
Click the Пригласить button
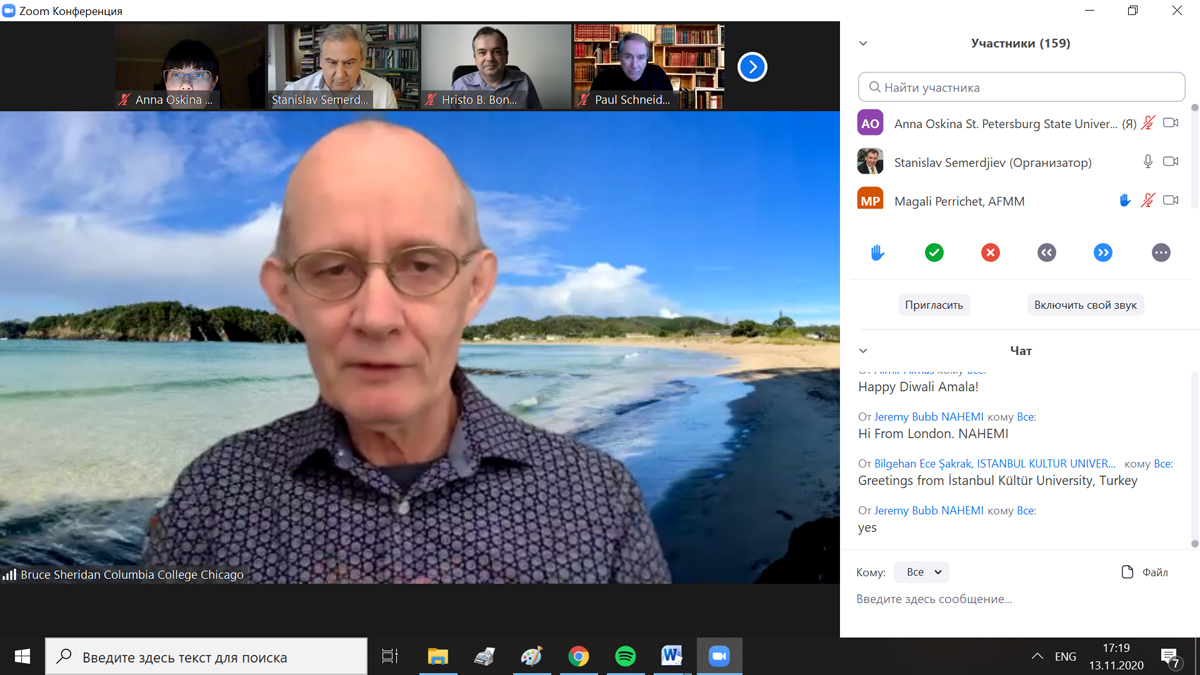(x=934, y=305)
